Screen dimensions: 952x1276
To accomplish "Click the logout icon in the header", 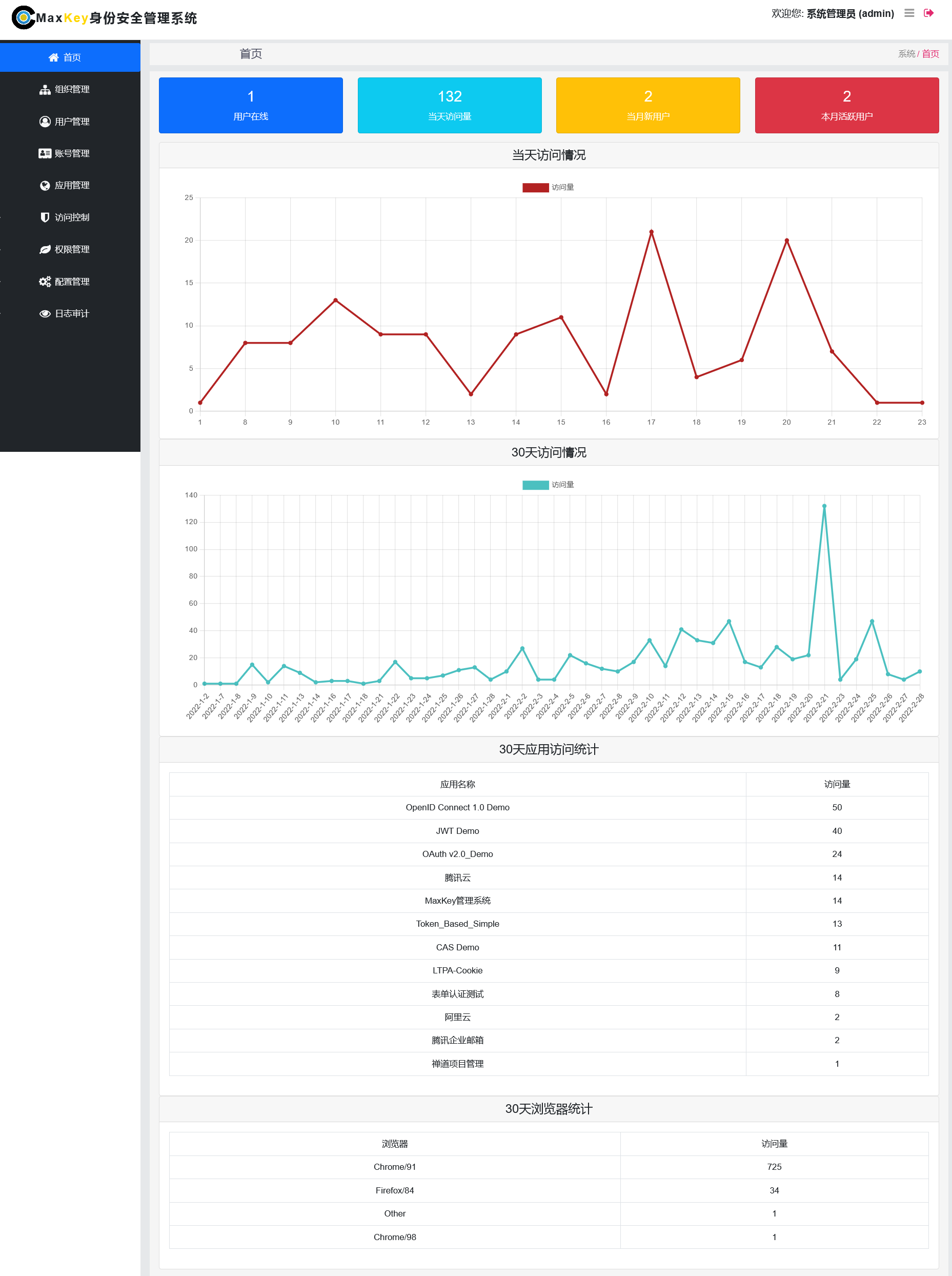I will click(x=928, y=13).
